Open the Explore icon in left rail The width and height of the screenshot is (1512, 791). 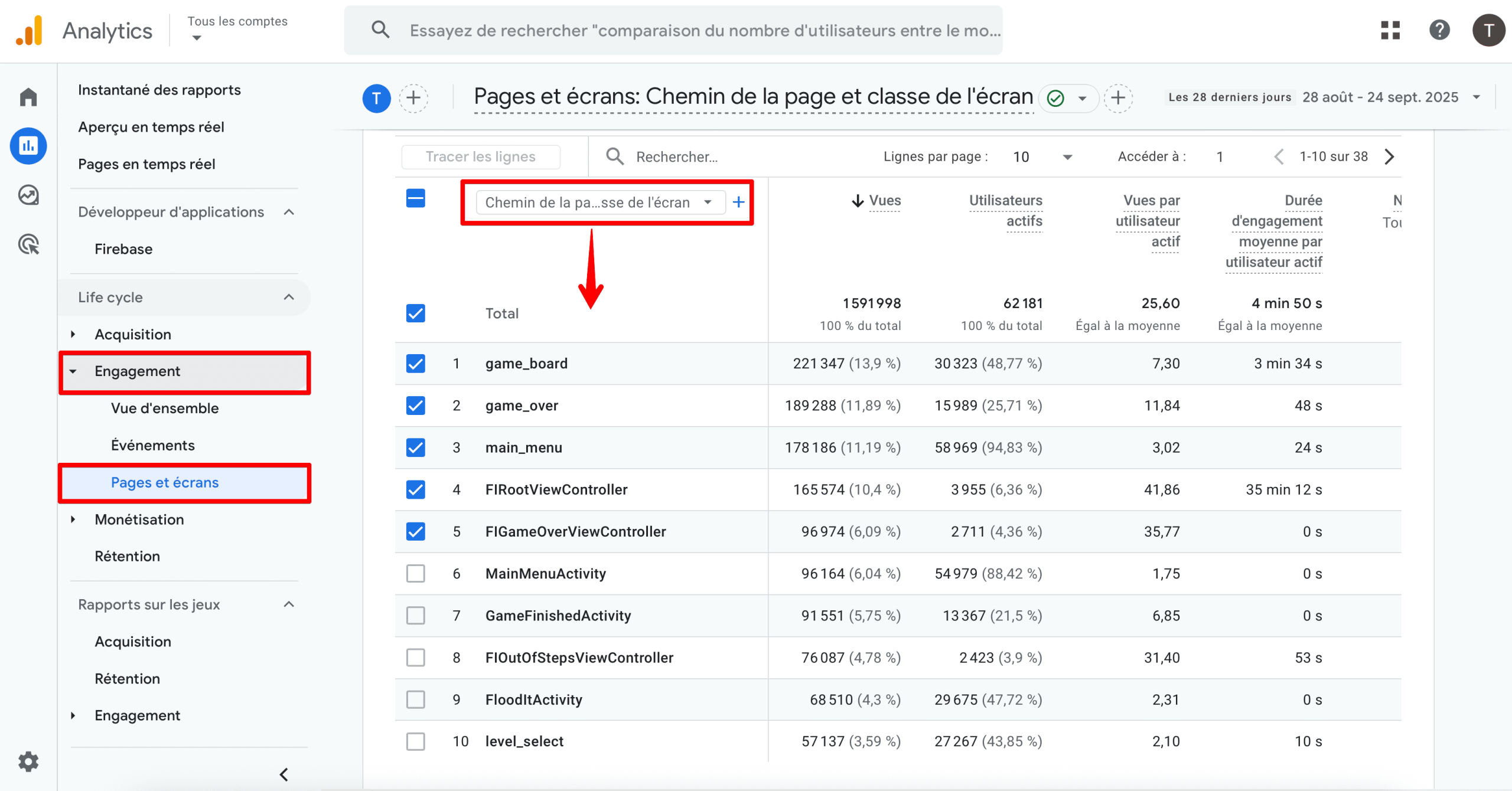point(28,195)
